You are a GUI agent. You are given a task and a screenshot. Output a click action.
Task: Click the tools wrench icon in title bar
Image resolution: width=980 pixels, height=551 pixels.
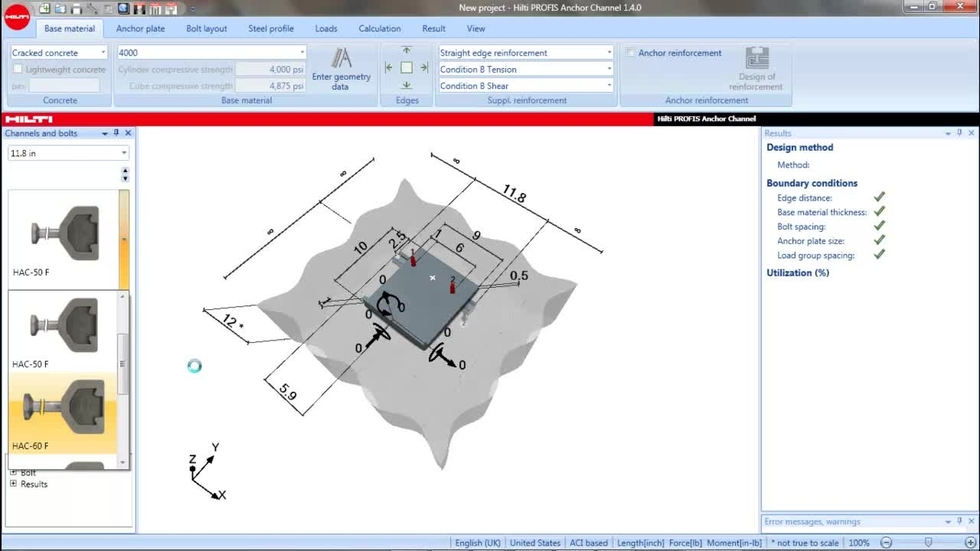point(92,9)
